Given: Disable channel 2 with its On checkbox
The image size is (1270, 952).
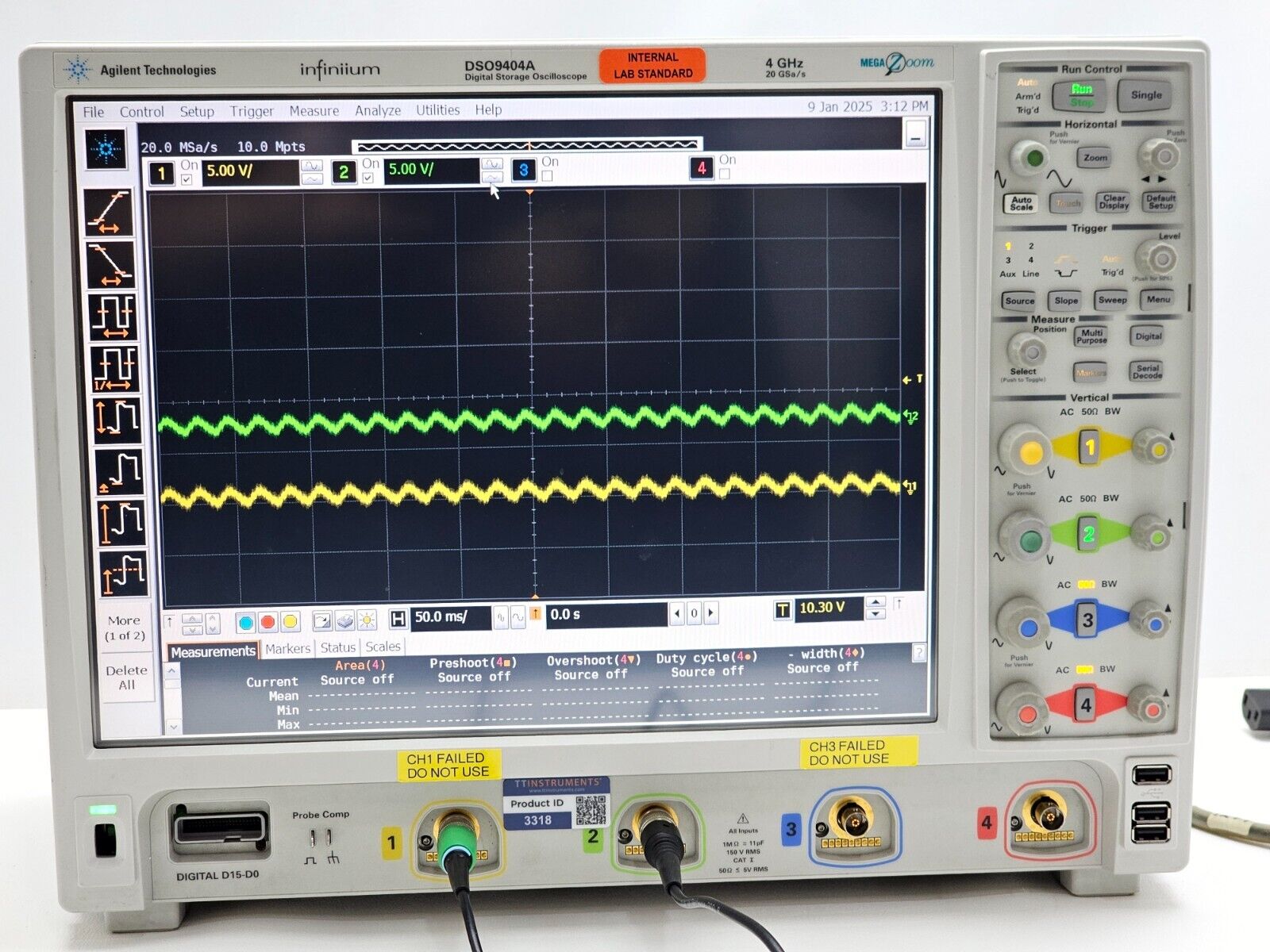Looking at the screenshot, I should [368, 177].
